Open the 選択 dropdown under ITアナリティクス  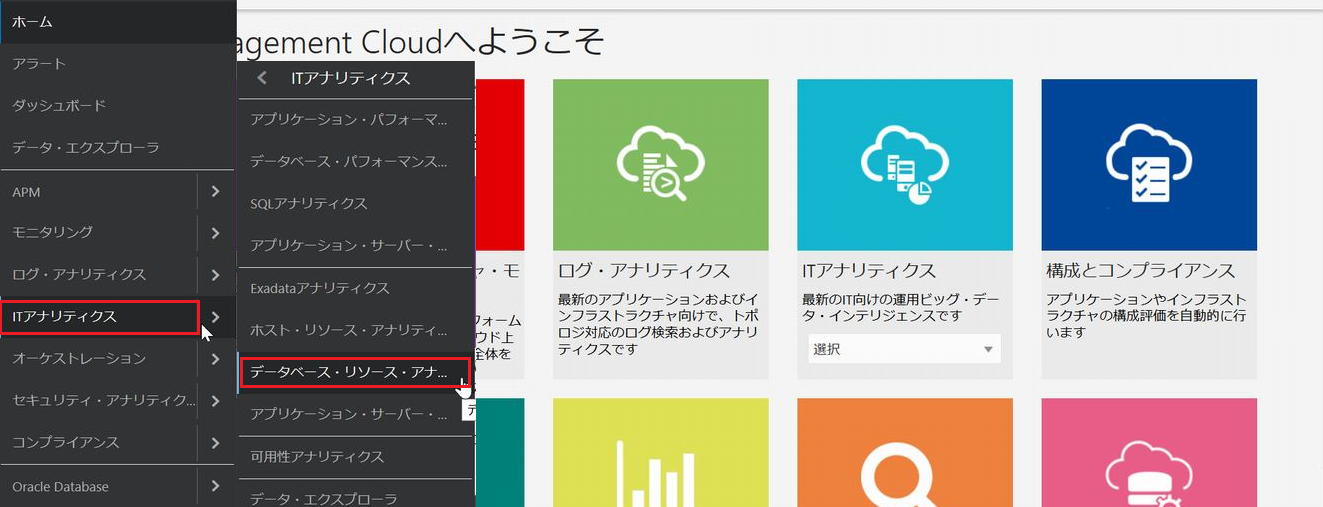pos(905,349)
